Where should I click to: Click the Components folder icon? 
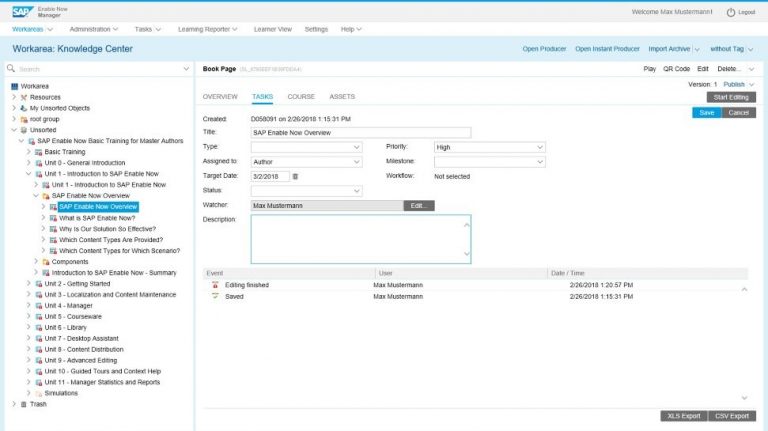45,261
